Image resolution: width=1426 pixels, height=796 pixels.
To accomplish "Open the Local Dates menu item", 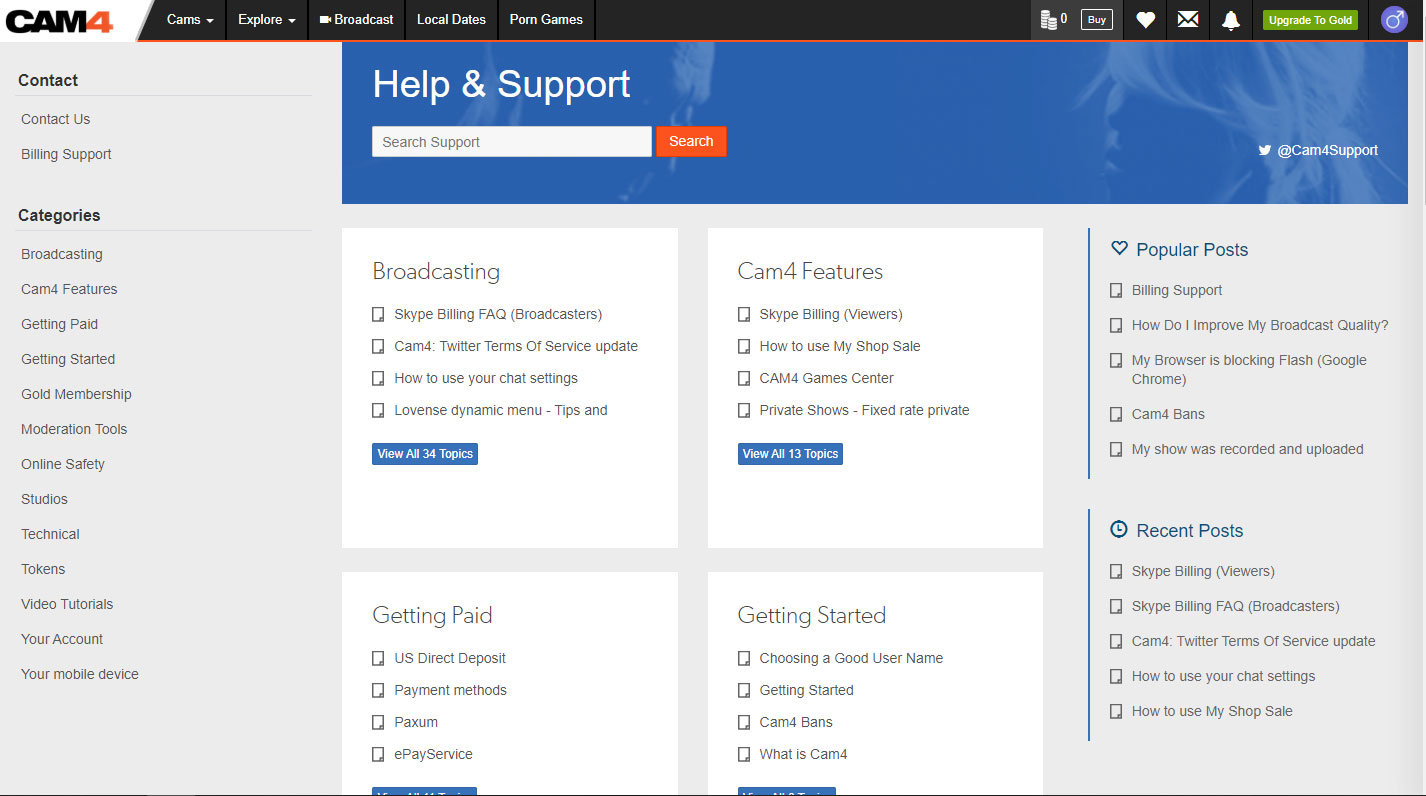I will 450,19.
